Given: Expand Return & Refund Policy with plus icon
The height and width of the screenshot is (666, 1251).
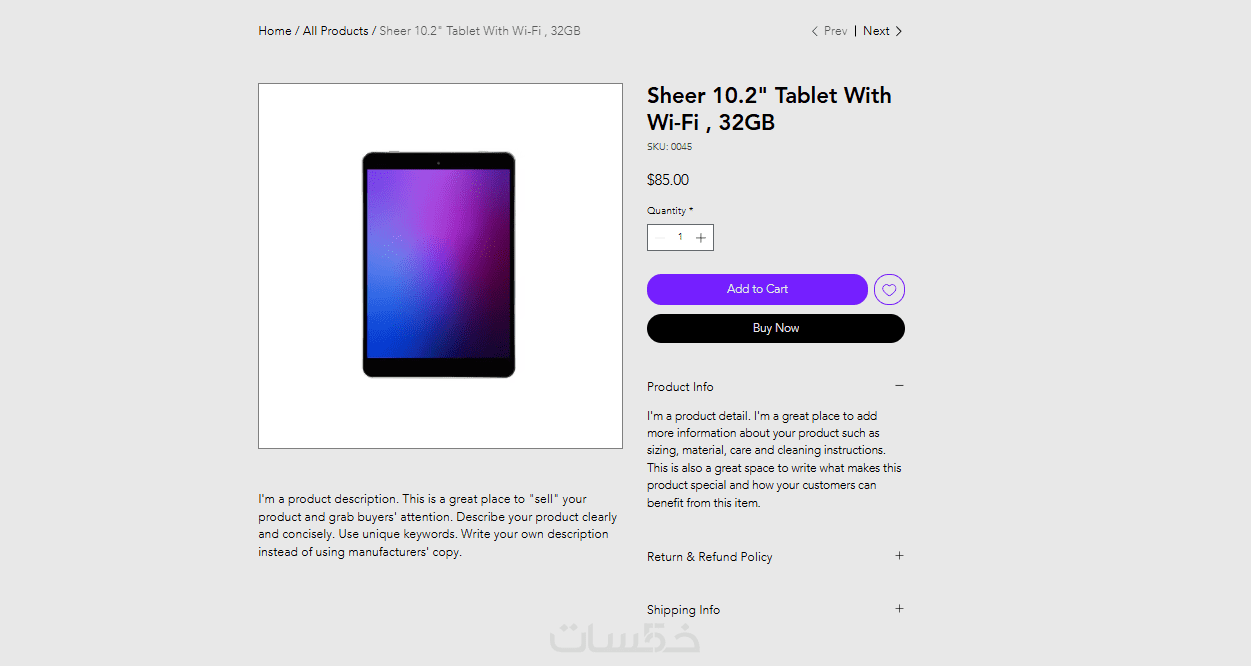Looking at the screenshot, I should [899, 556].
